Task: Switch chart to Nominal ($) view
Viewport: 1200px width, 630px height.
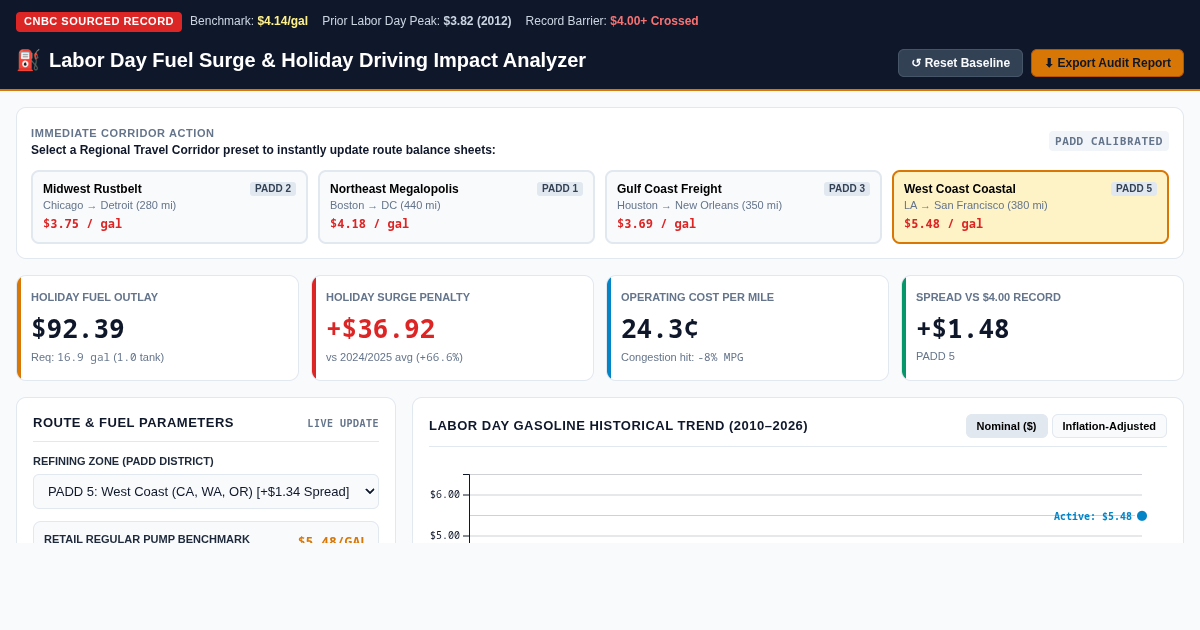Action: point(1006,426)
